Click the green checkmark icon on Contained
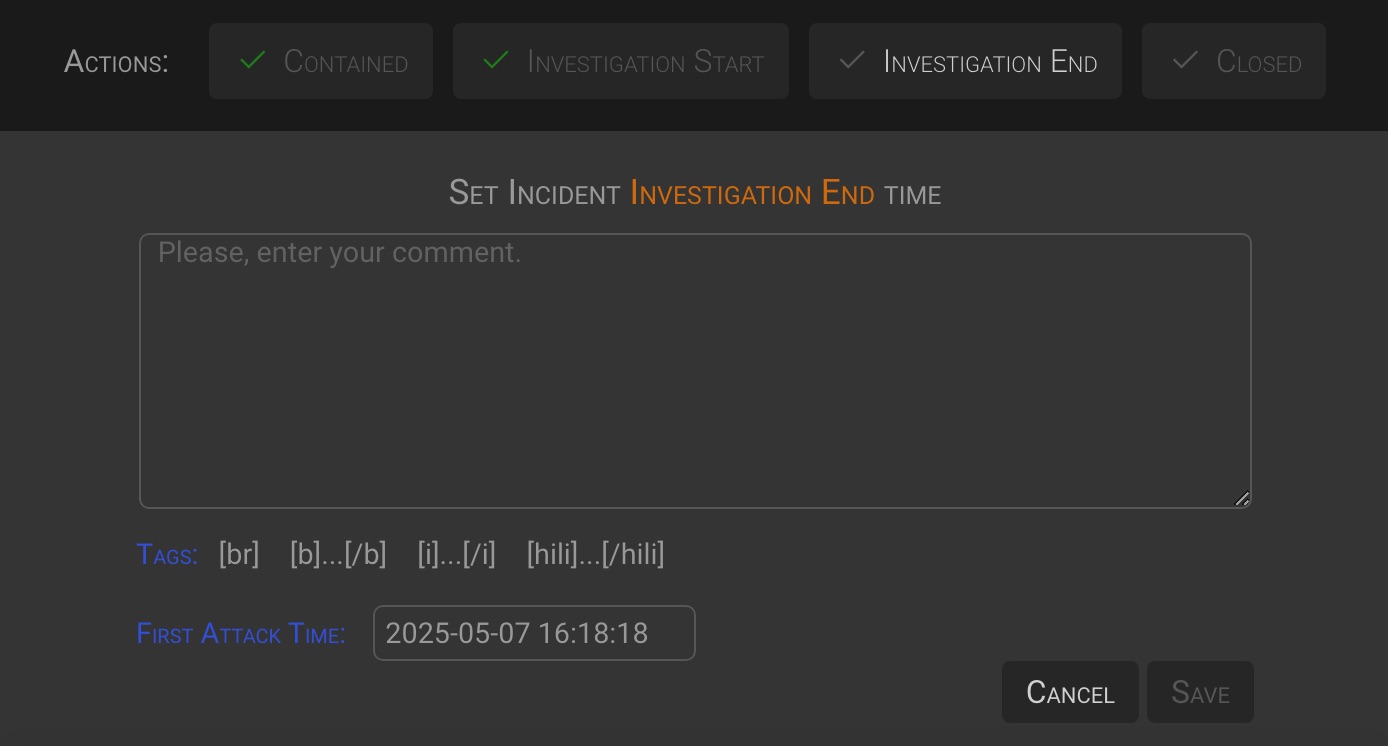The height and width of the screenshot is (746, 1388). click(253, 61)
